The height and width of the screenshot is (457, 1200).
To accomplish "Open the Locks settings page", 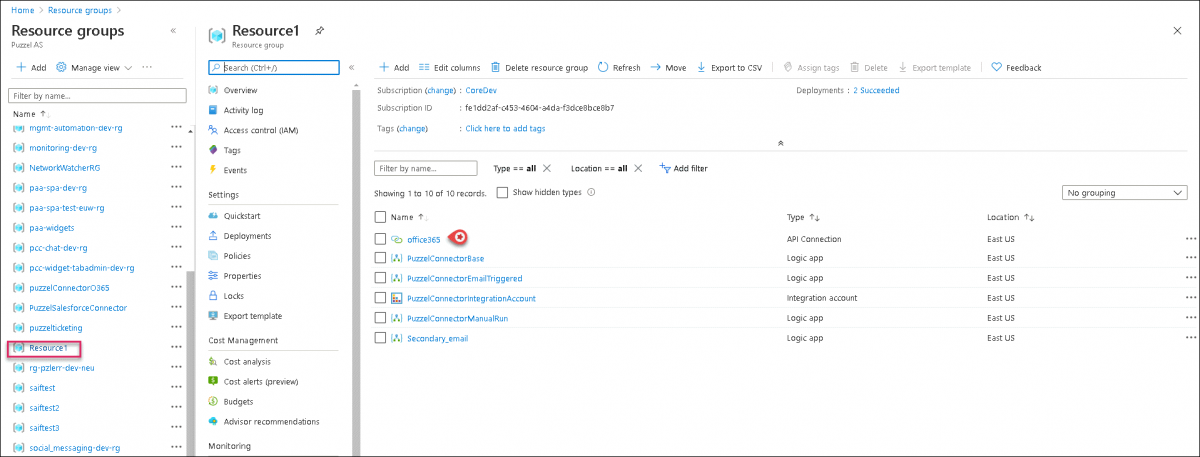I will tap(233, 296).
